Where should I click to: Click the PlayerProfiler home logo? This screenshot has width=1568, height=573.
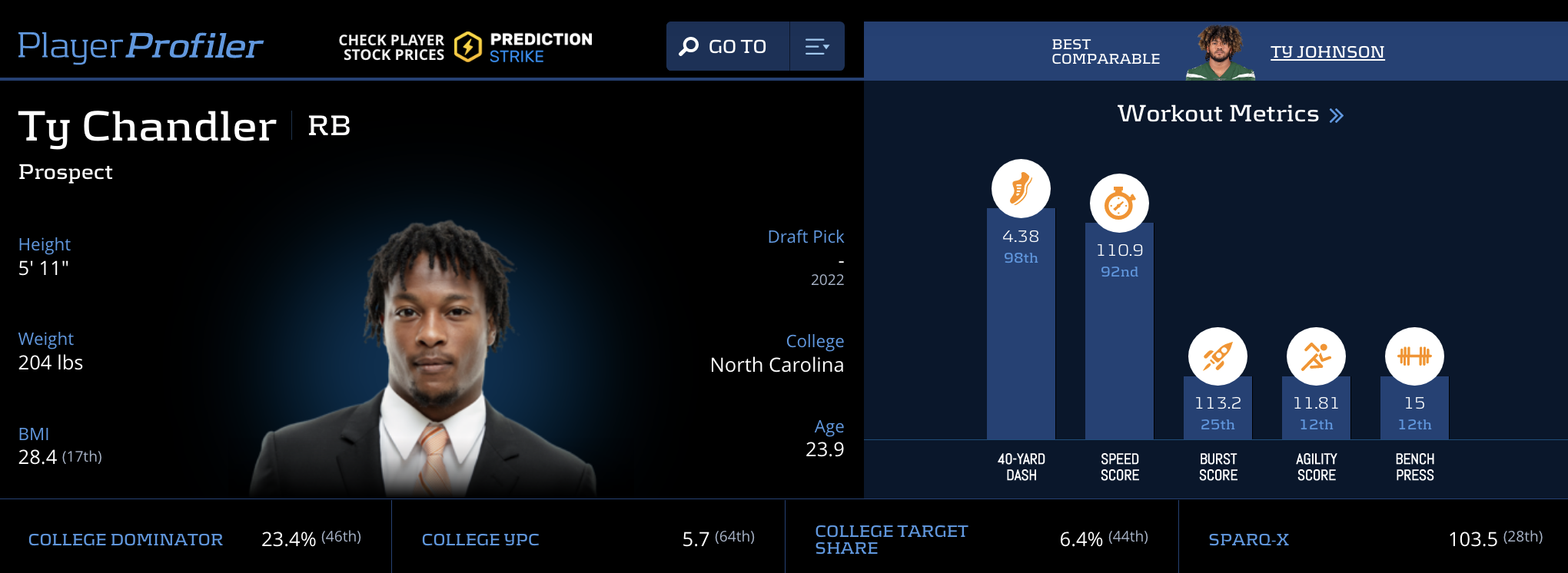[x=140, y=46]
